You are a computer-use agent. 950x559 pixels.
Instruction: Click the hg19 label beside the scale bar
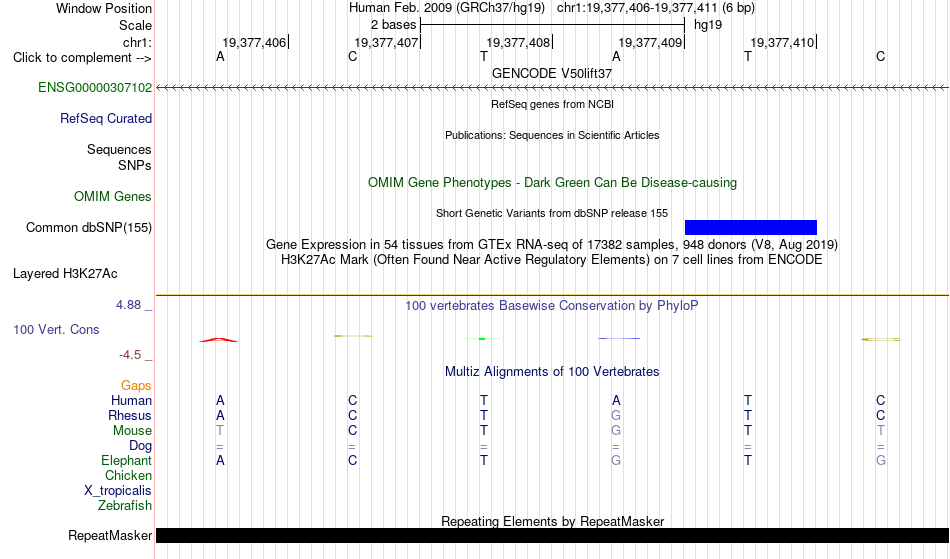pos(708,25)
